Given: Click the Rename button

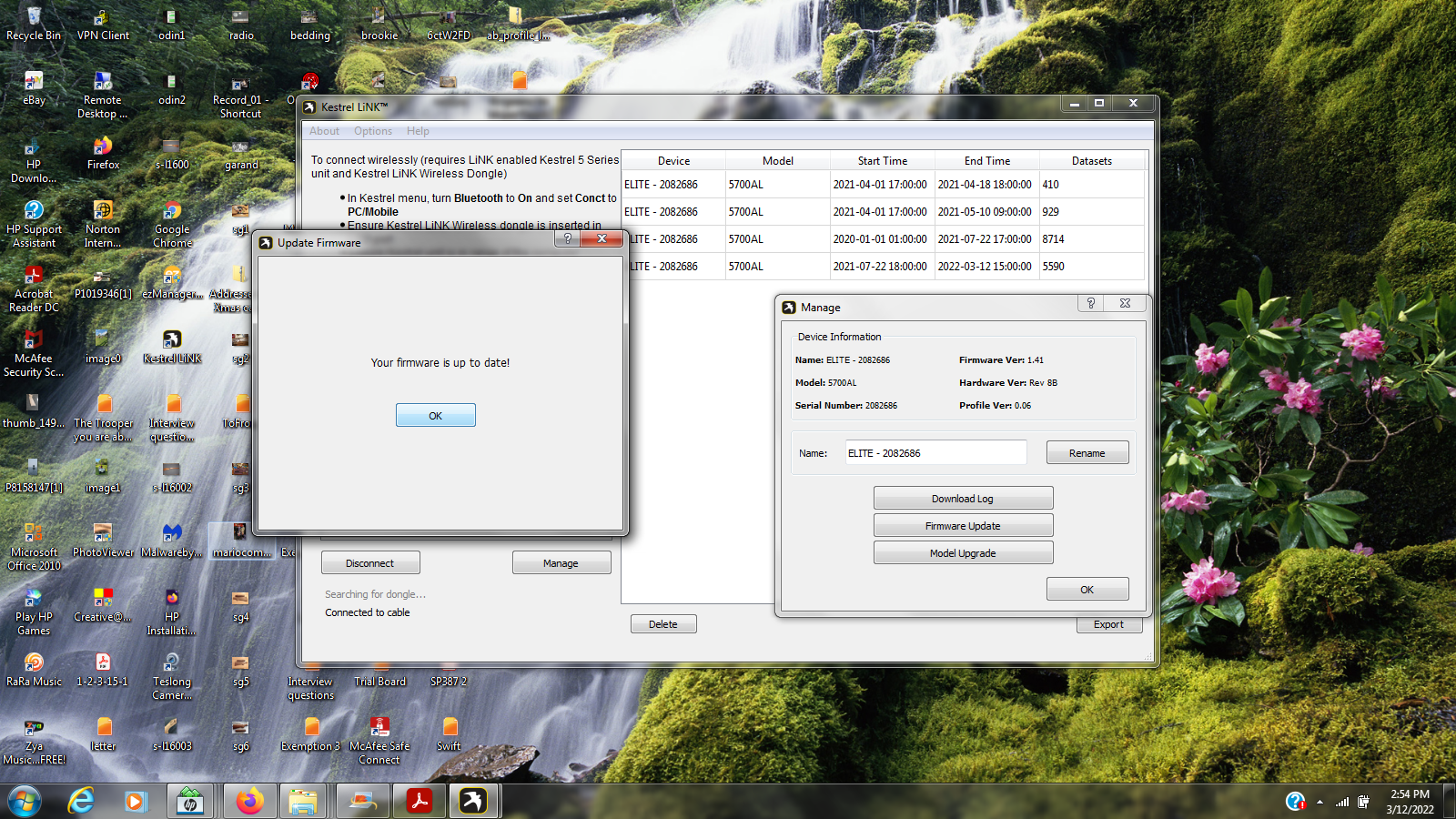Looking at the screenshot, I should [1087, 453].
